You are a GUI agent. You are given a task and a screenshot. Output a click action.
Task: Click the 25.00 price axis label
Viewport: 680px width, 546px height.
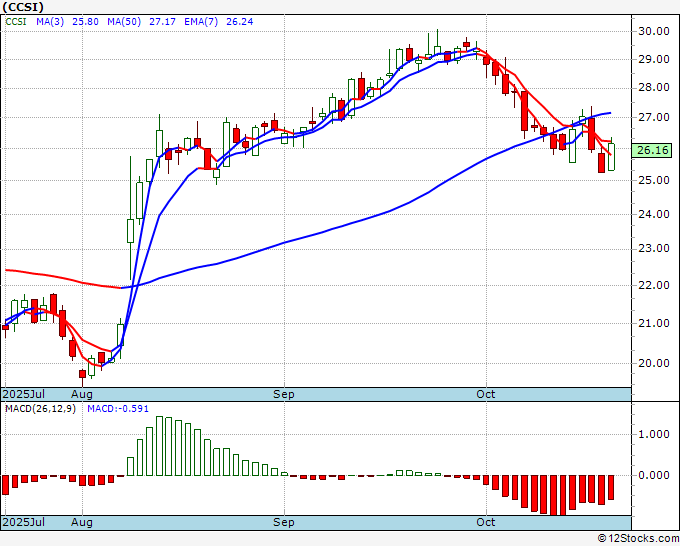point(654,180)
